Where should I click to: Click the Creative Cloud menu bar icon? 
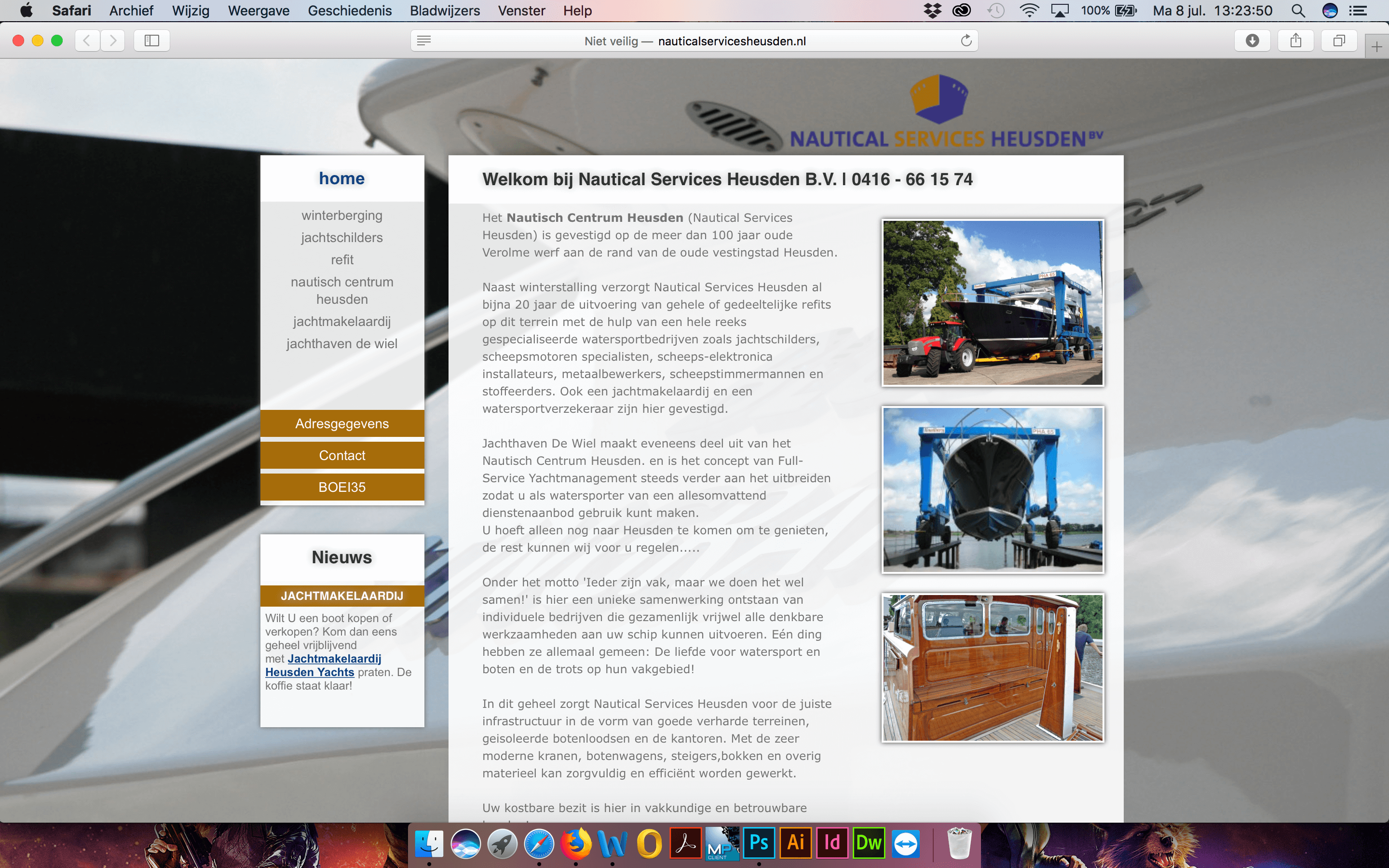pyautogui.click(x=962, y=10)
